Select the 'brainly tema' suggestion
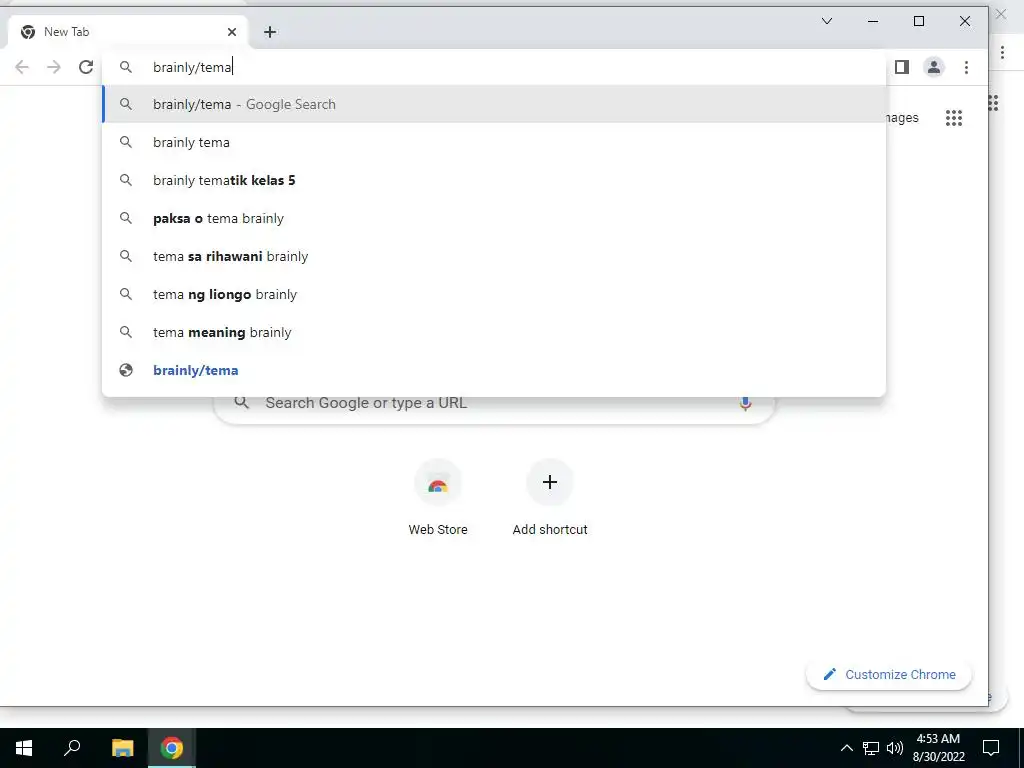 (494, 142)
